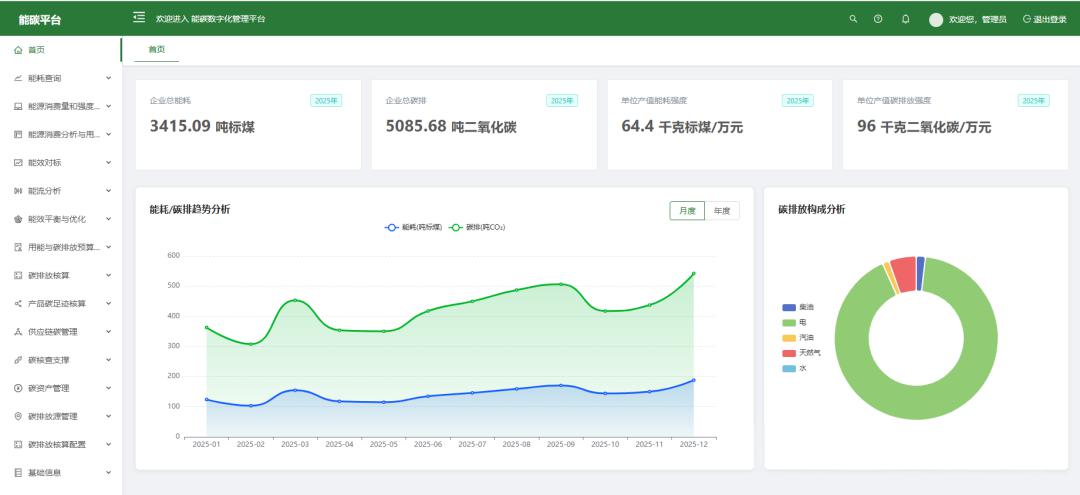Click the 供应链碳管理 sidebar icon
This screenshot has width=1080, height=495.
[18, 332]
